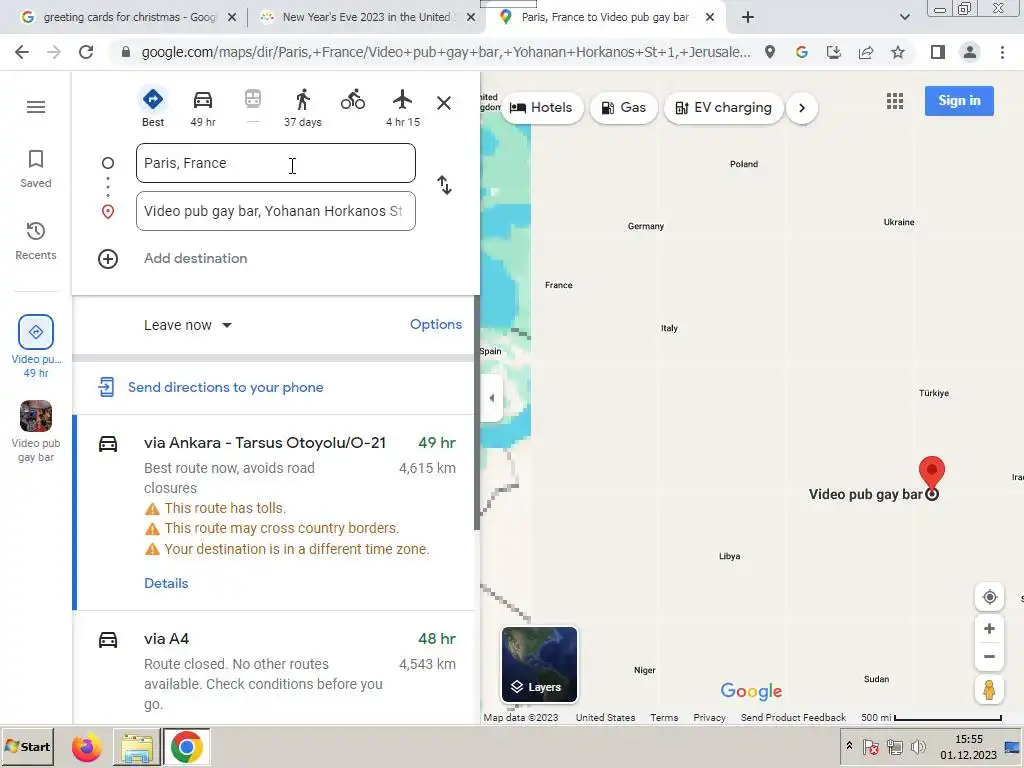Collapse the side panel arrow

click(491, 398)
